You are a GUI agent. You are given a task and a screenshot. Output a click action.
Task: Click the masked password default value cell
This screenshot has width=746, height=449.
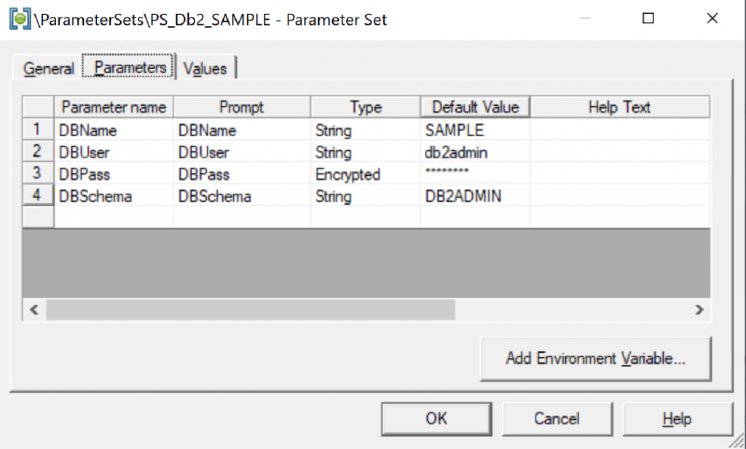point(475,173)
